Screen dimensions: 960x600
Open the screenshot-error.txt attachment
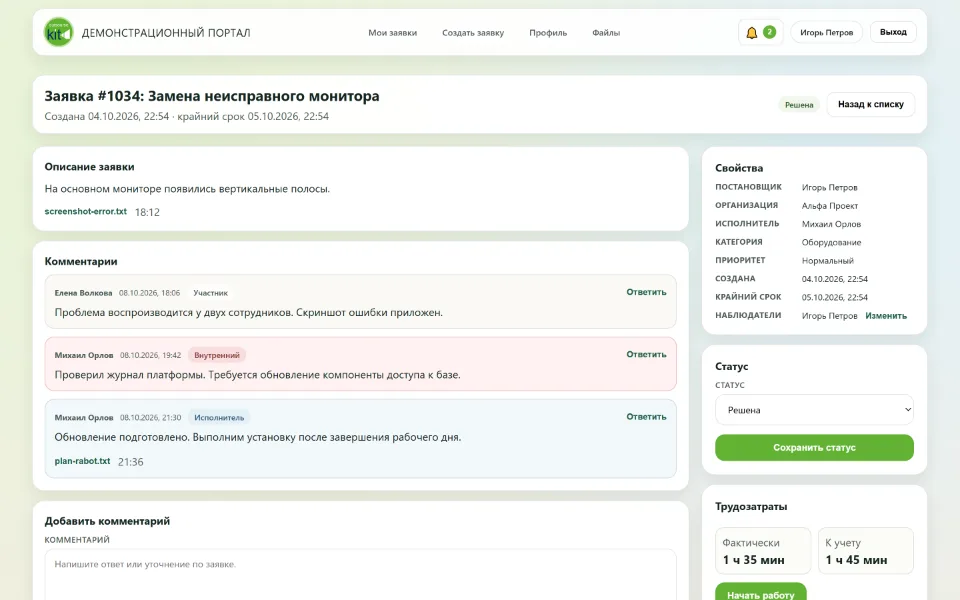point(86,211)
